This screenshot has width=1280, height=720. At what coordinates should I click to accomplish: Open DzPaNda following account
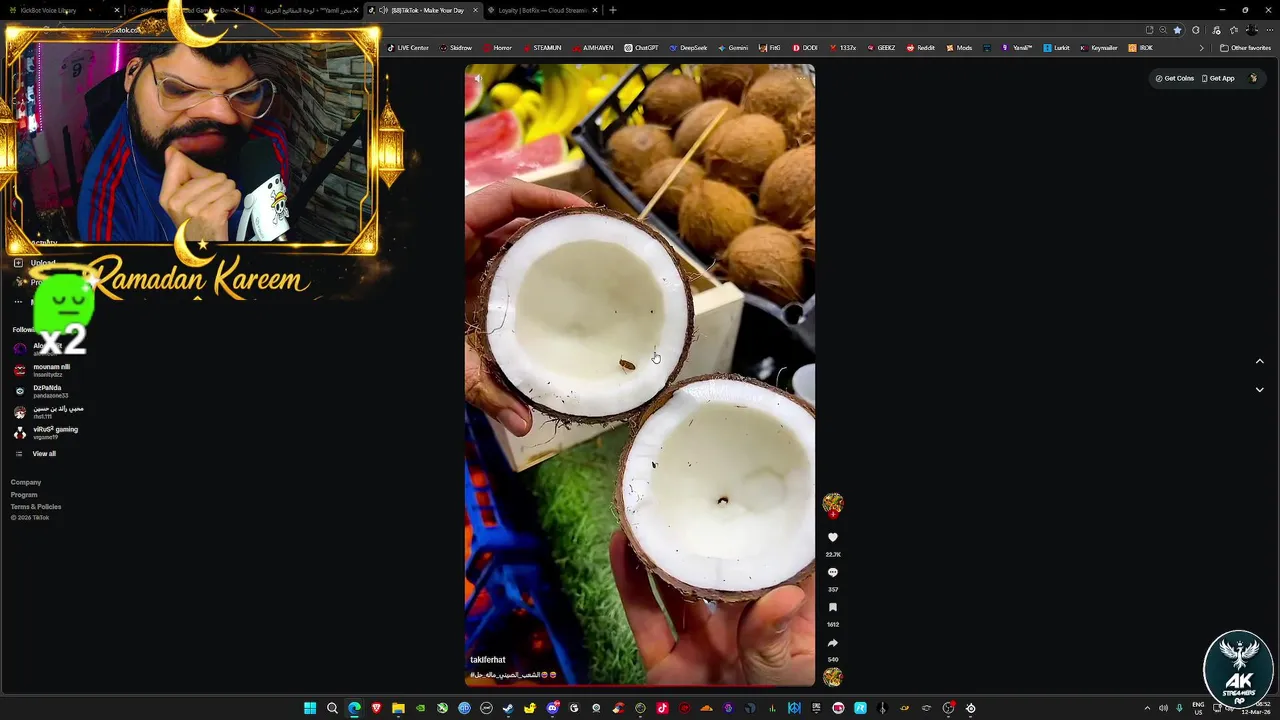click(41, 391)
